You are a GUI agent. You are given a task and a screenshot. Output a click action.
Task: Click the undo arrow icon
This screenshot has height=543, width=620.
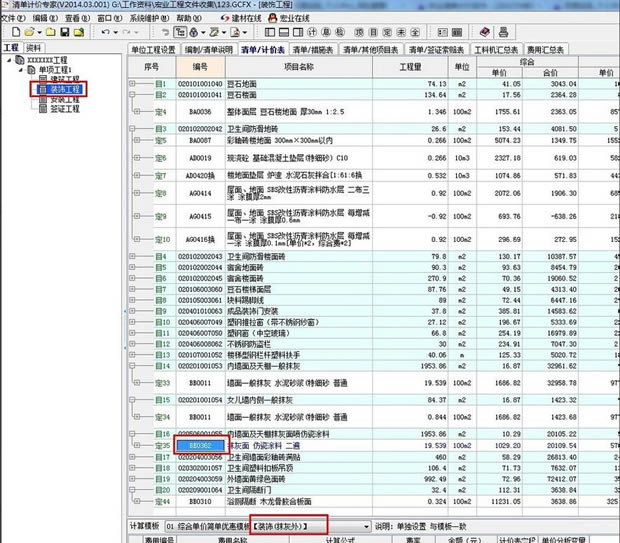click(105, 32)
